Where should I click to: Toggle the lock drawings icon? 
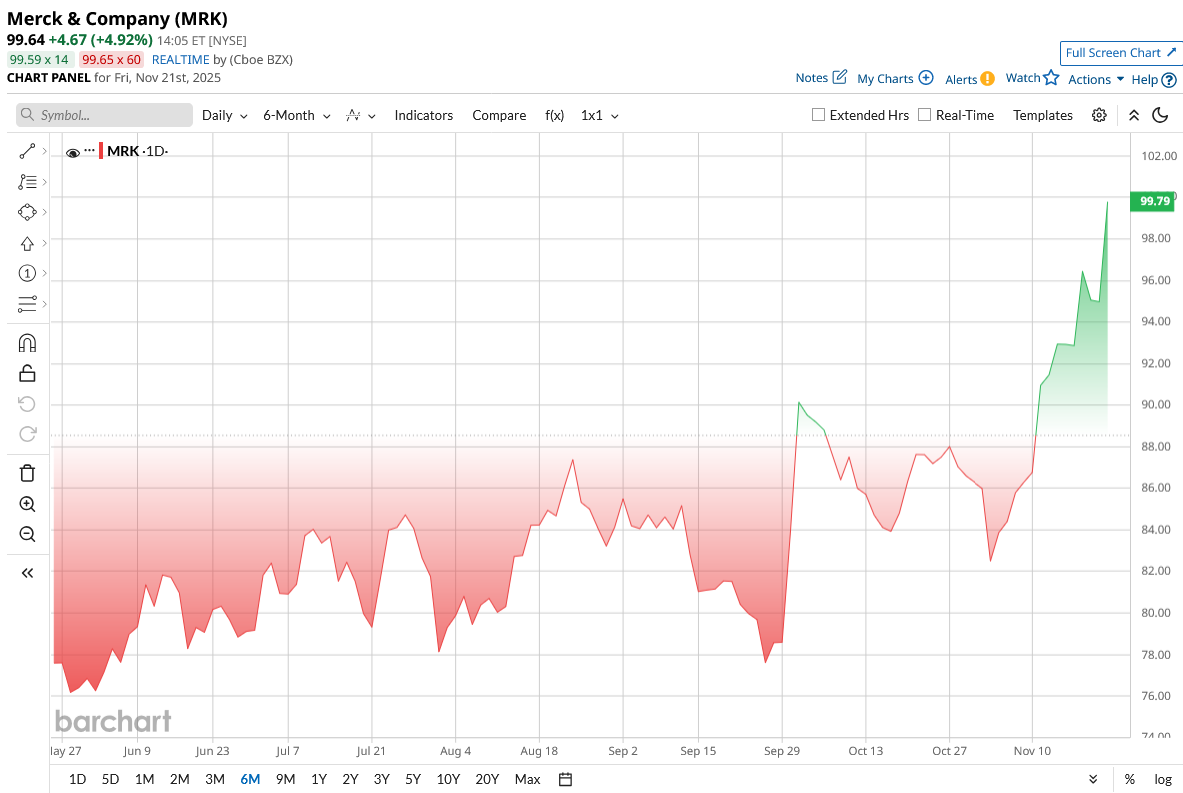pos(27,373)
